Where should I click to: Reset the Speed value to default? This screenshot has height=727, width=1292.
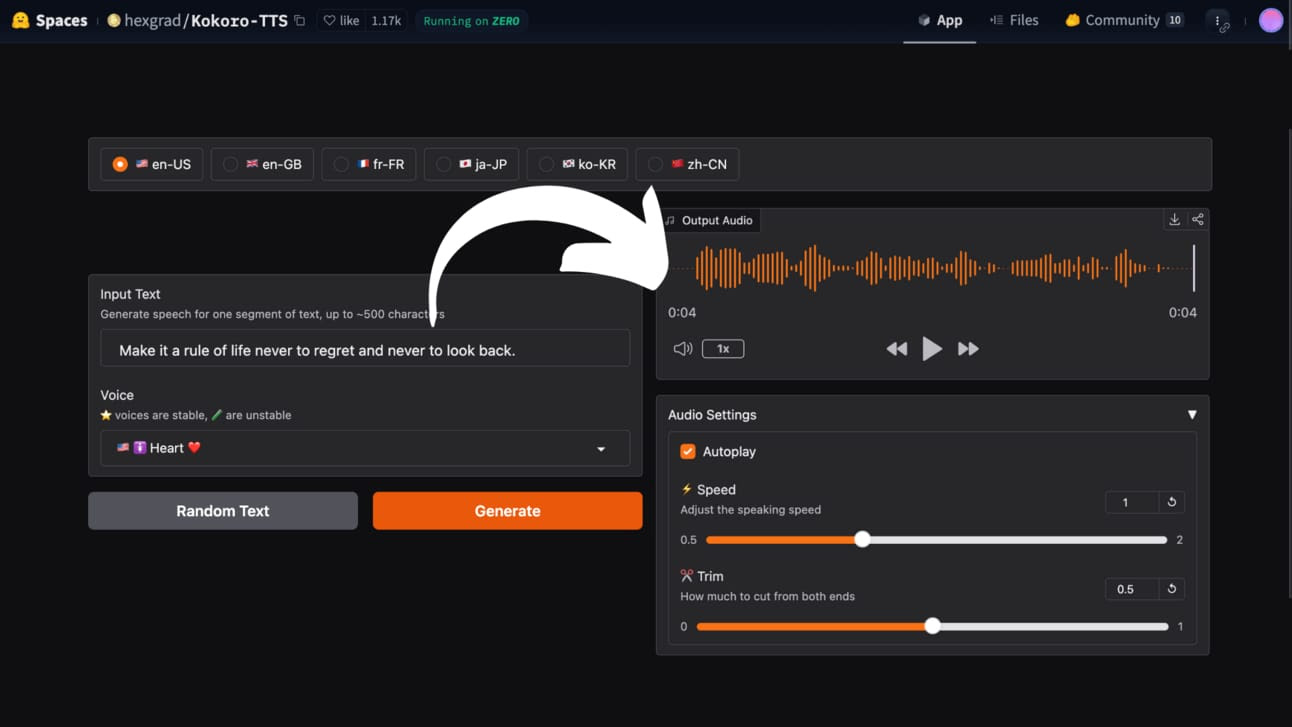1172,502
